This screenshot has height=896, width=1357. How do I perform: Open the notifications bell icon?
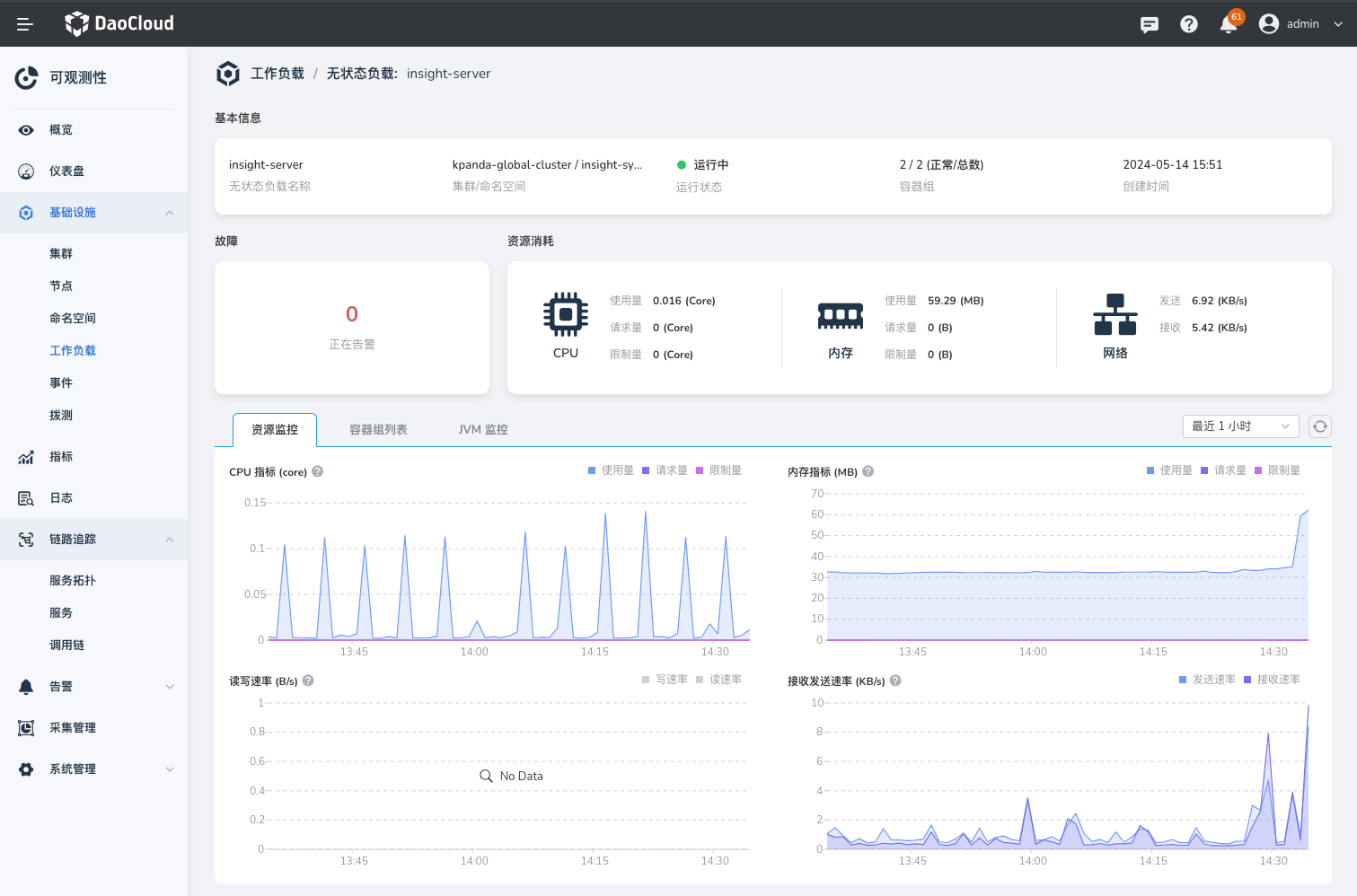(1228, 24)
